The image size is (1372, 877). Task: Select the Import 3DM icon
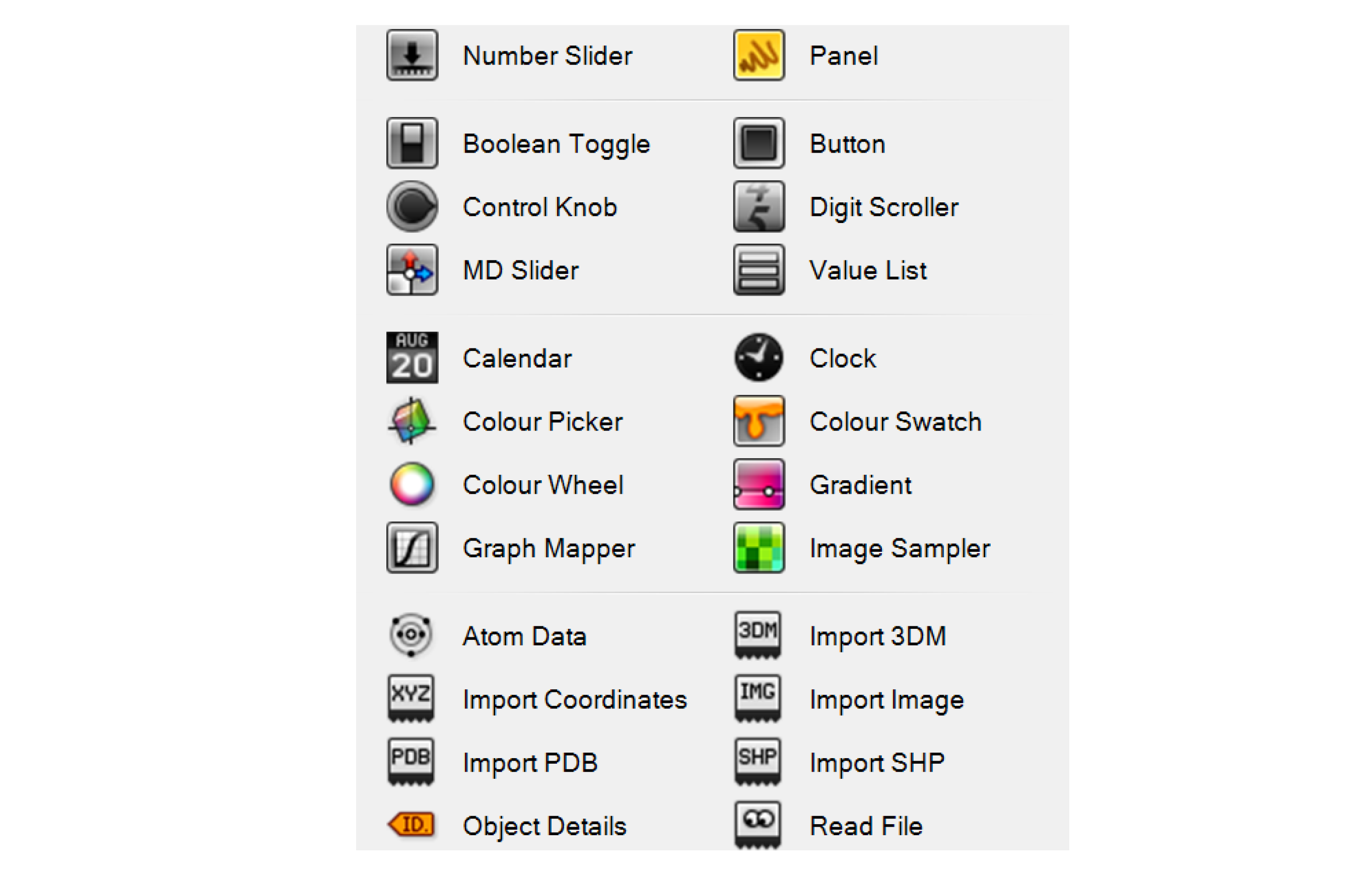[x=757, y=634]
